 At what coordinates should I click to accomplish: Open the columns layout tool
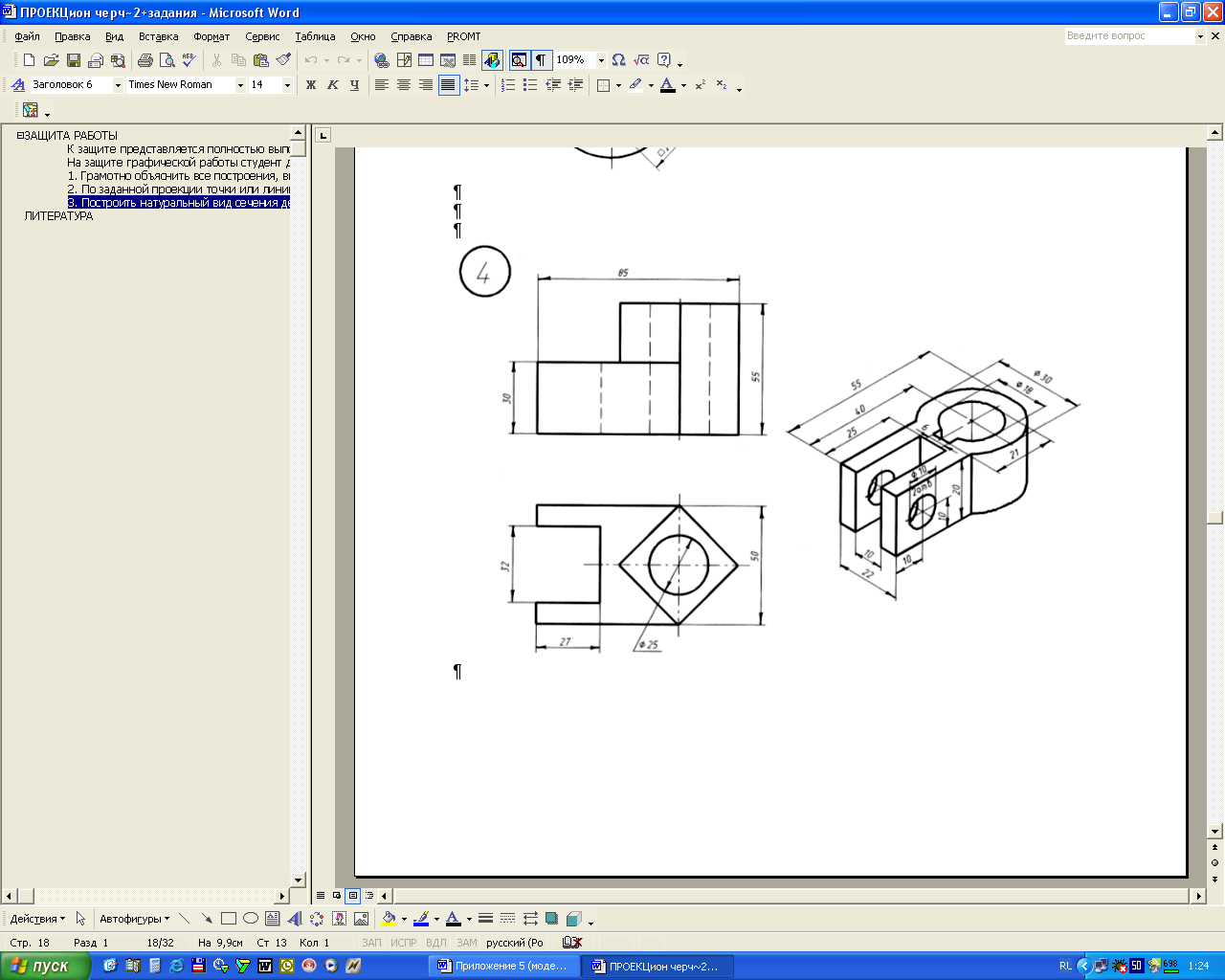pyautogui.click(x=469, y=60)
